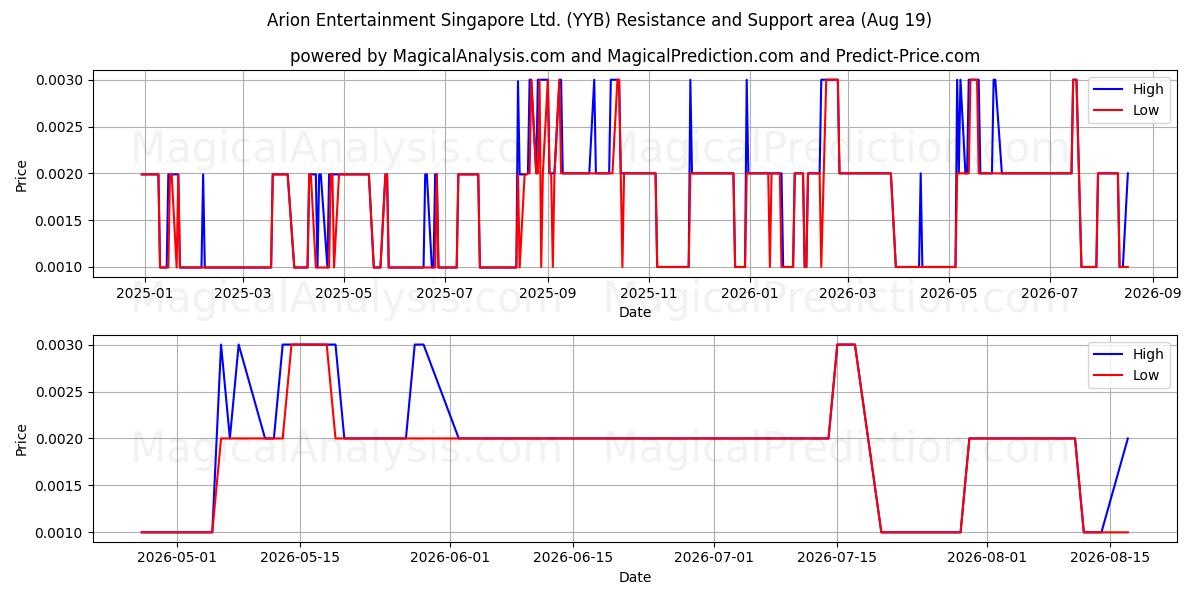Click the 2025-09 tick label
The height and width of the screenshot is (600, 1200).
(548, 293)
